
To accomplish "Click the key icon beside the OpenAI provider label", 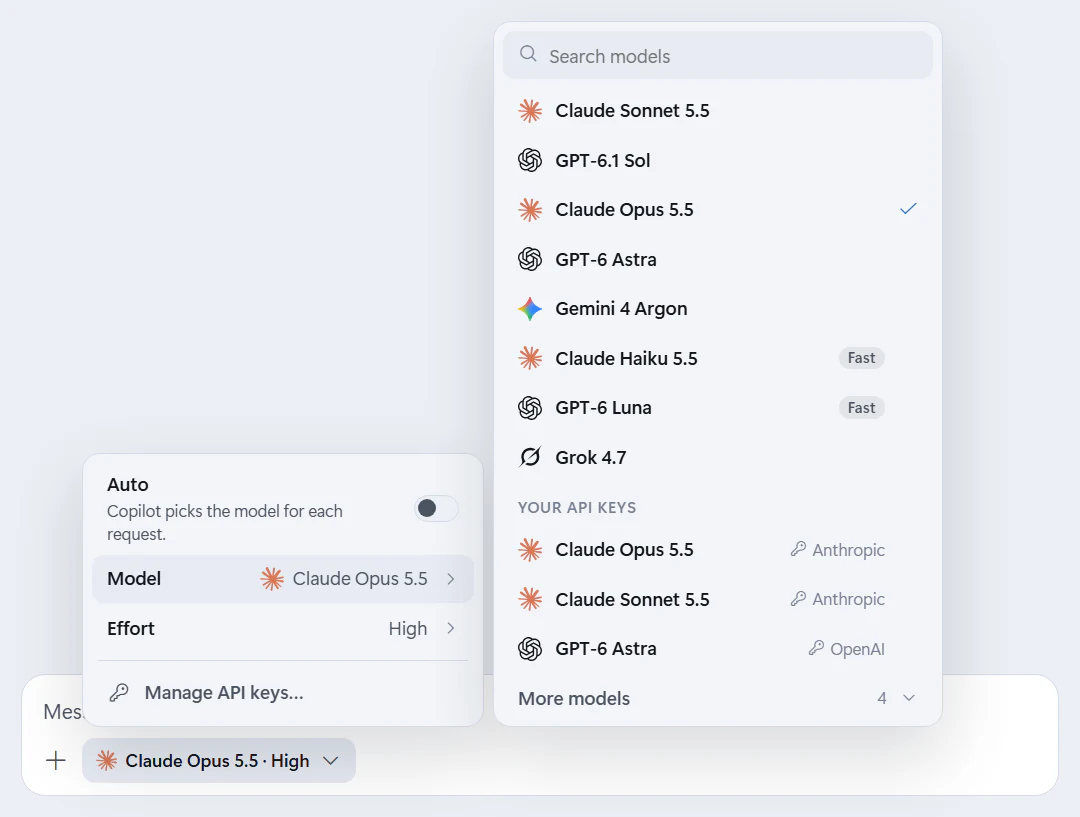I will coord(816,648).
